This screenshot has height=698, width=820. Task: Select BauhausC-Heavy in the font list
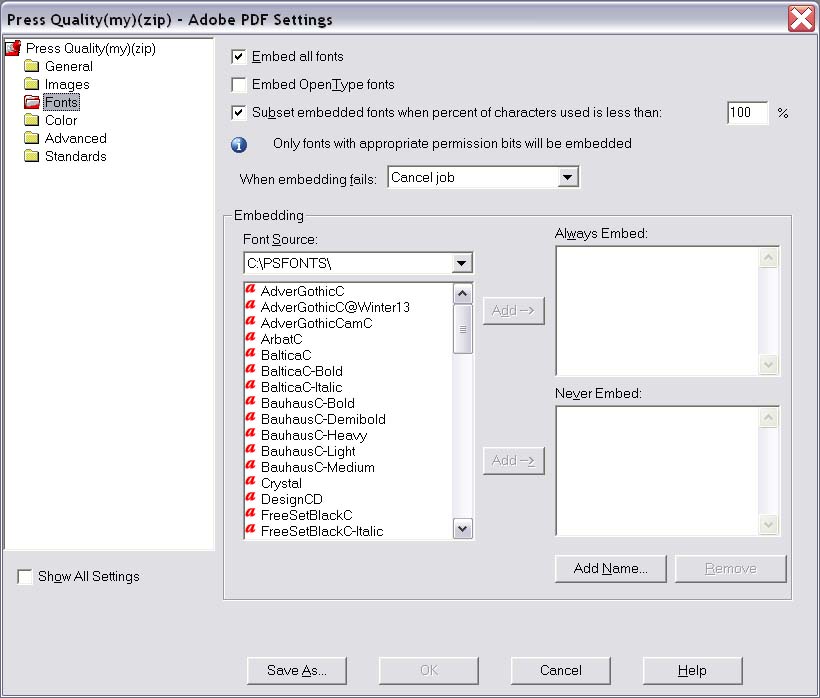tap(314, 436)
